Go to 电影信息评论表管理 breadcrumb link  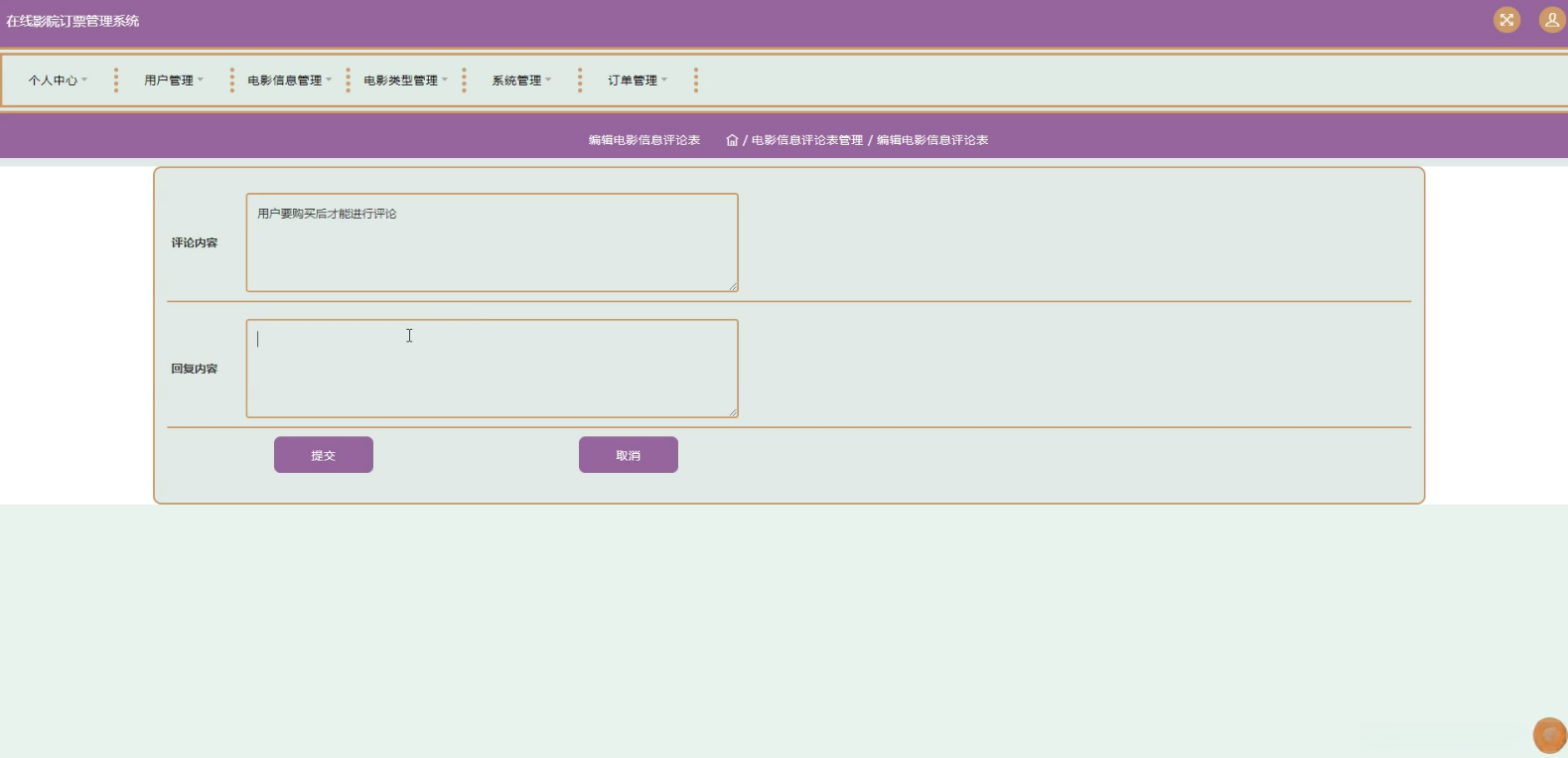[807, 140]
